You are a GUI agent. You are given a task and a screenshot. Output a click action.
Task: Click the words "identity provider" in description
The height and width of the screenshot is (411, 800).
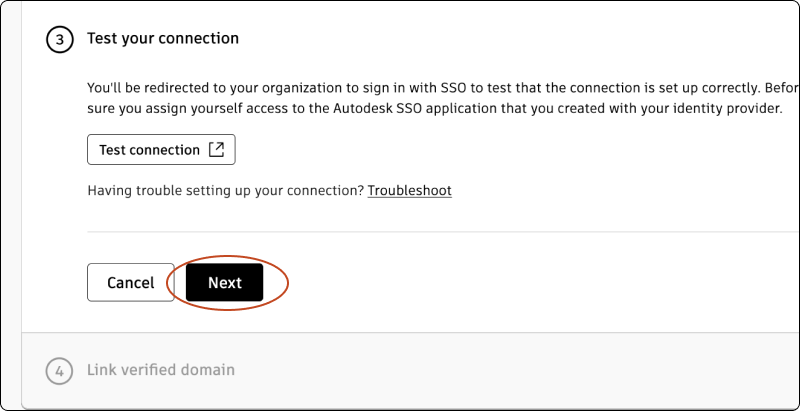click(x=729, y=108)
